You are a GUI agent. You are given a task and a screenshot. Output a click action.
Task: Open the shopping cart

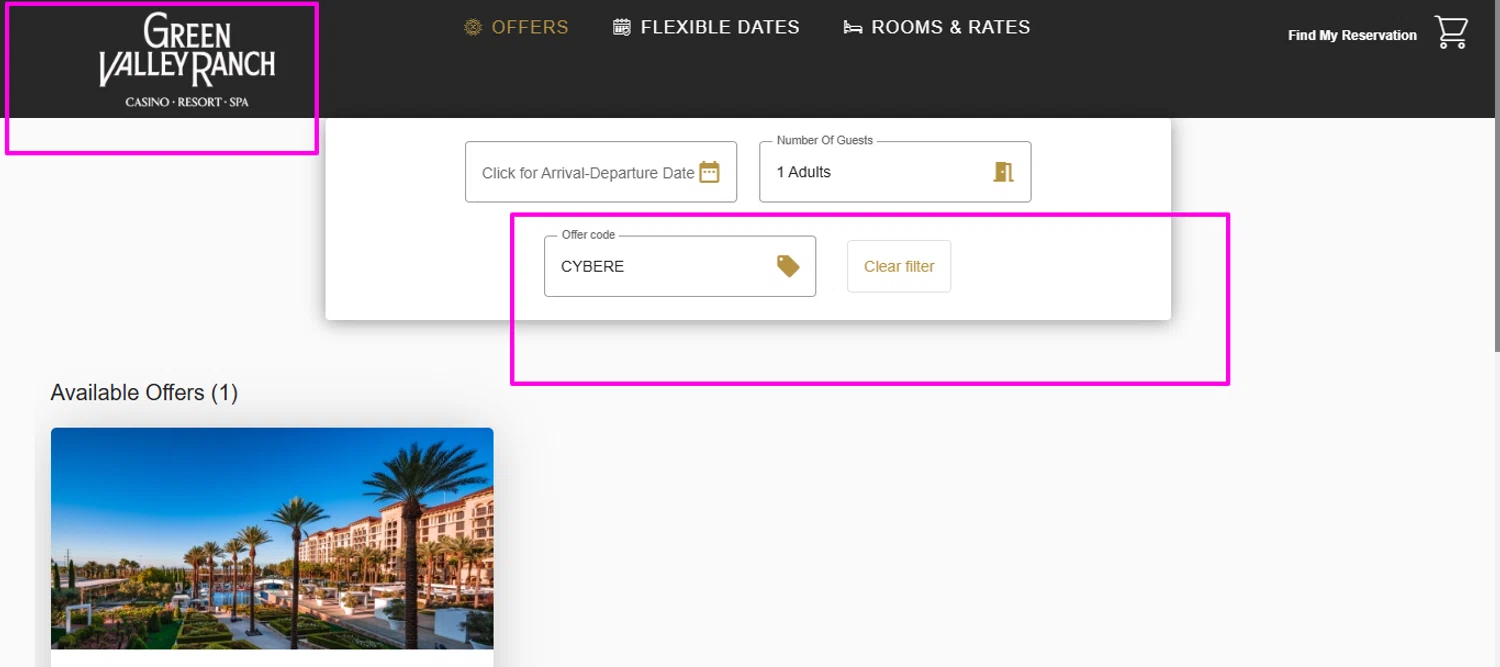click(x=1451, y=32)
